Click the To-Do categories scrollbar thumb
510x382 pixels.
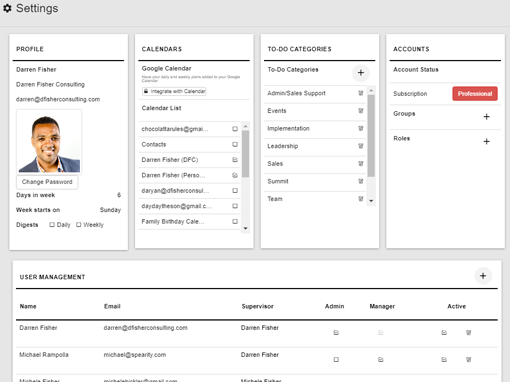(371, 136)
